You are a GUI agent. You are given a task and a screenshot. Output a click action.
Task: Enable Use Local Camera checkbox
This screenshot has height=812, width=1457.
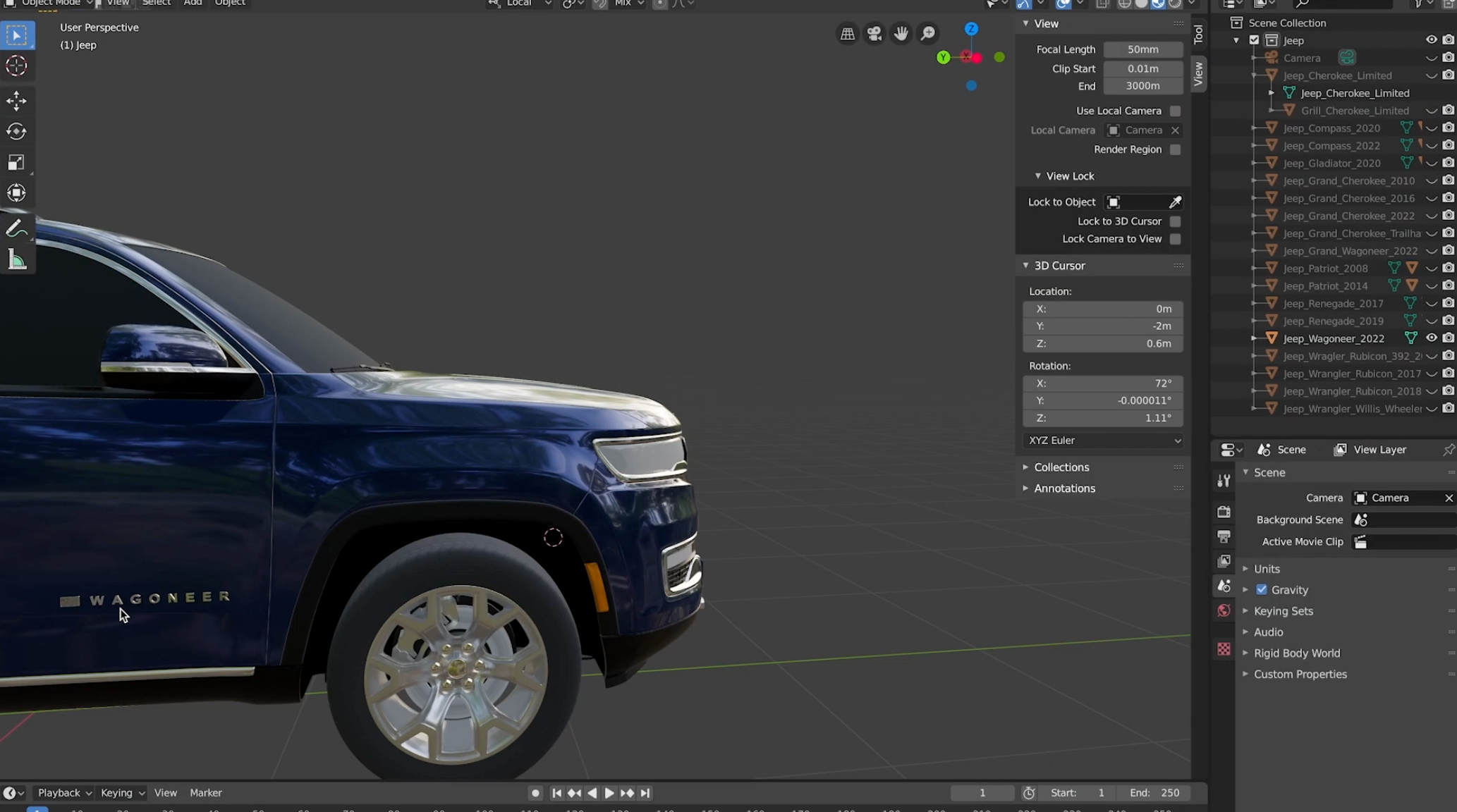pos(1175,111)
